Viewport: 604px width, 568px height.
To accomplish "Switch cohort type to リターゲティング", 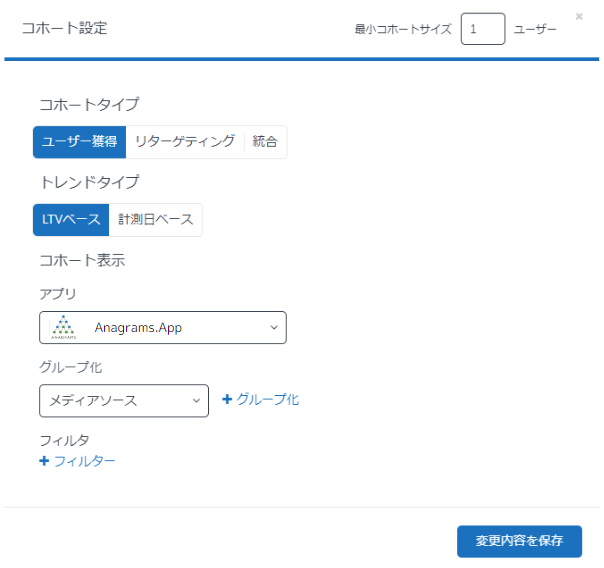I will tap(185, 142).
